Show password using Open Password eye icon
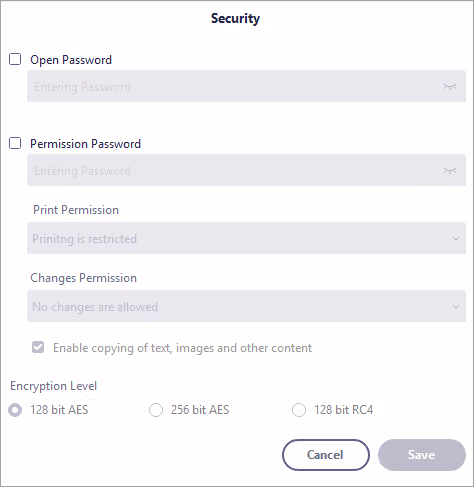 coord(450,87)
